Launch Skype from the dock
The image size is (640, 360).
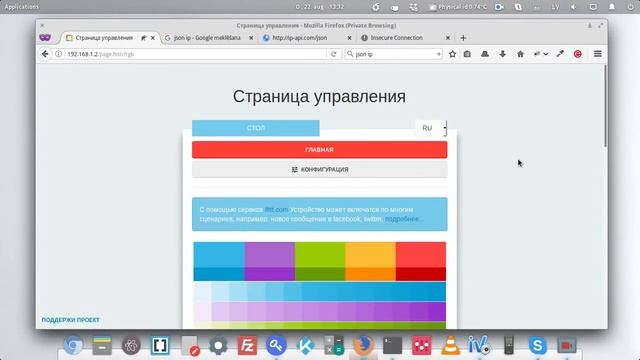[538, 345]
